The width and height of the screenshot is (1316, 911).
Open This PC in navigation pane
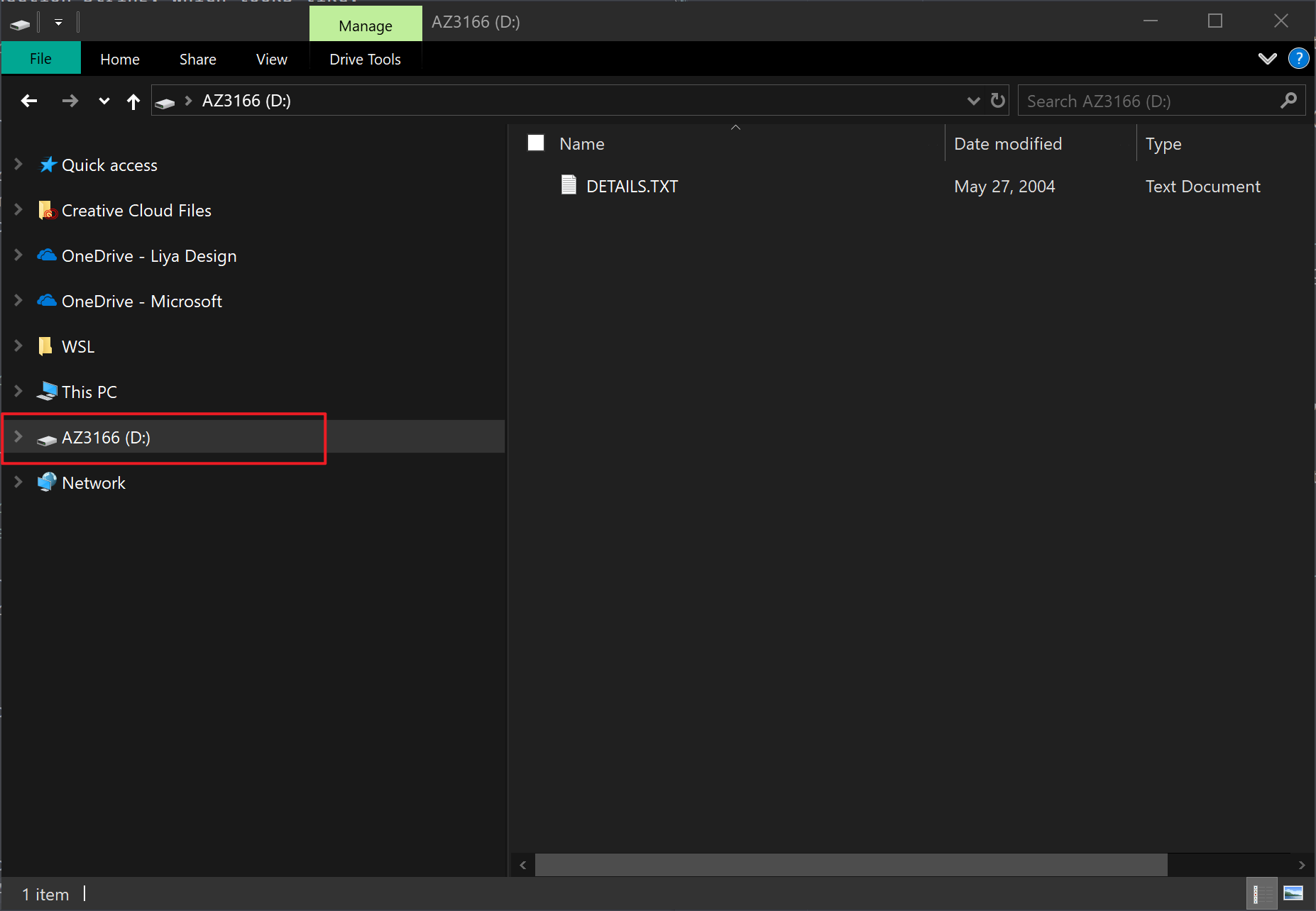89,392
